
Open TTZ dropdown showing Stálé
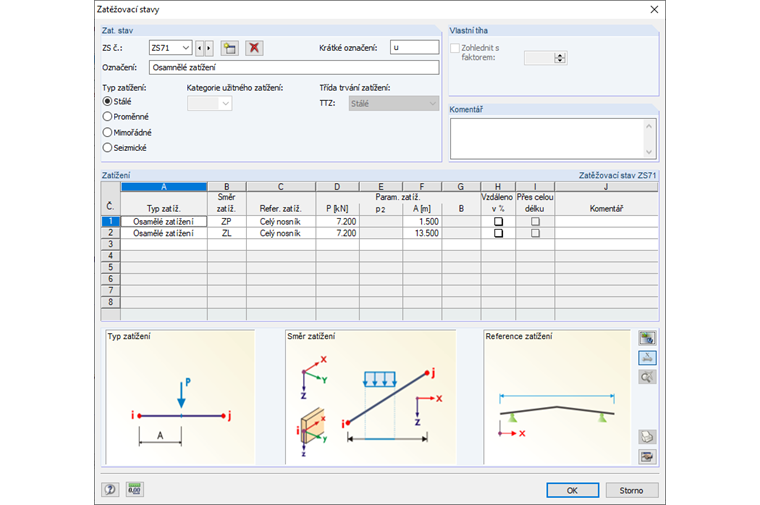(394, 103)
